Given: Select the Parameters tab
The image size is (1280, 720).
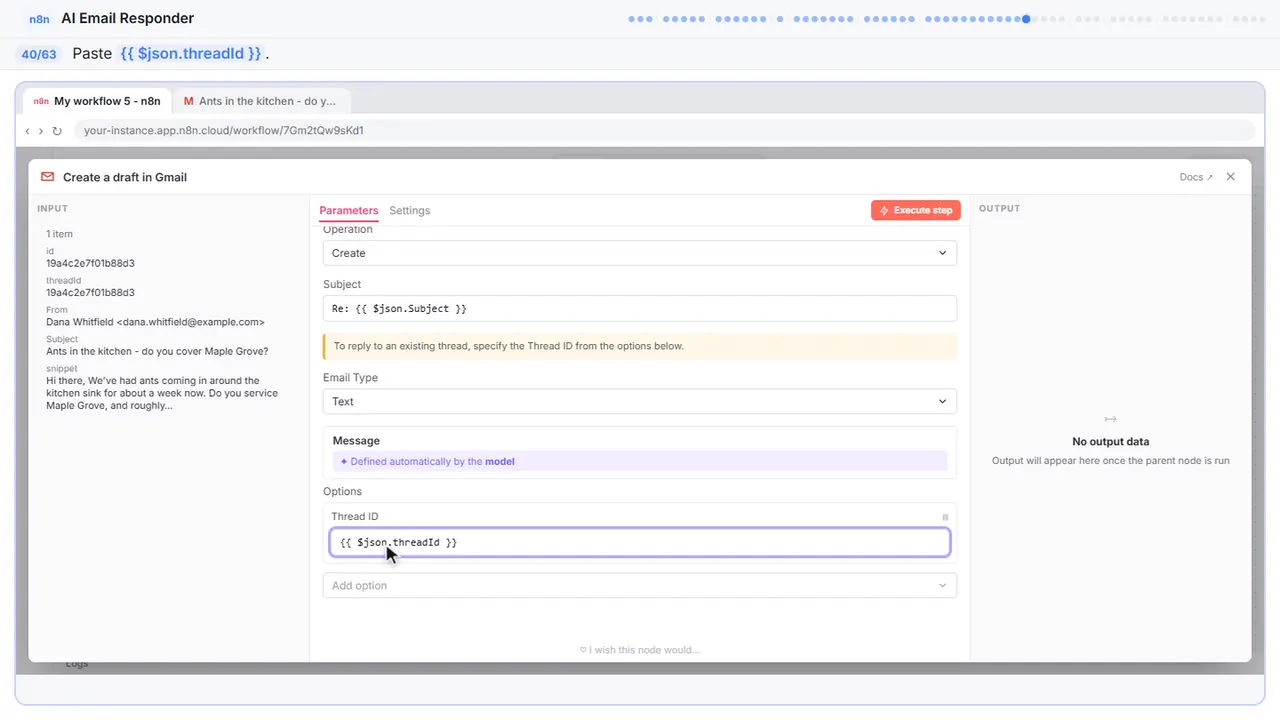Looking at the screenshot, I should 349,210.
